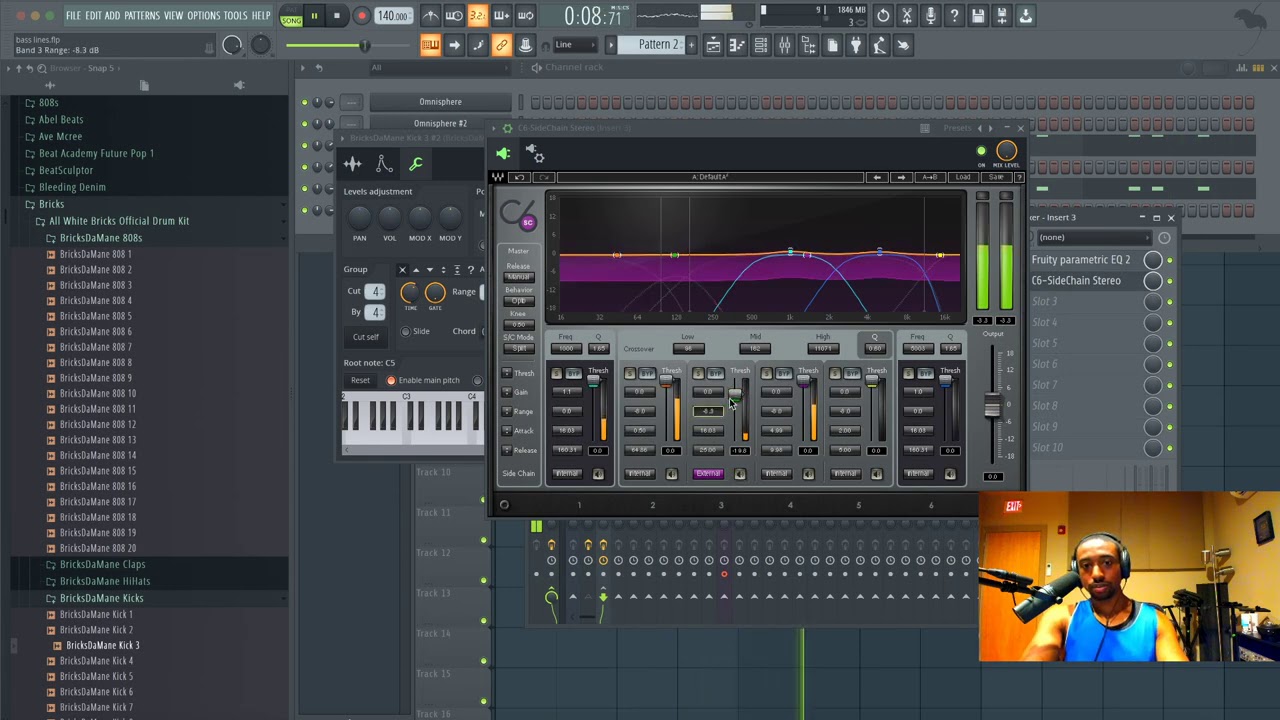
Task: Click the Reset button near root note
Action: 360,381
